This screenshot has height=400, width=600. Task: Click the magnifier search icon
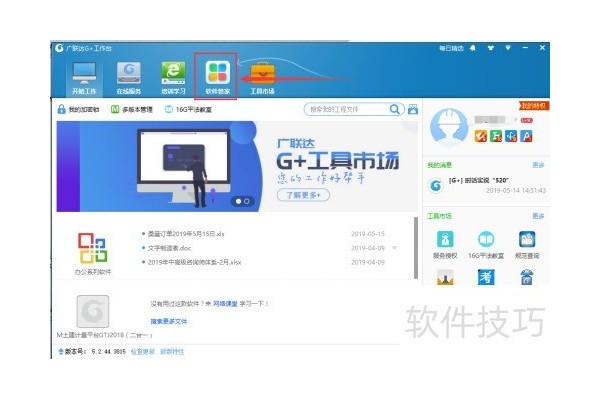pos(395,109)
